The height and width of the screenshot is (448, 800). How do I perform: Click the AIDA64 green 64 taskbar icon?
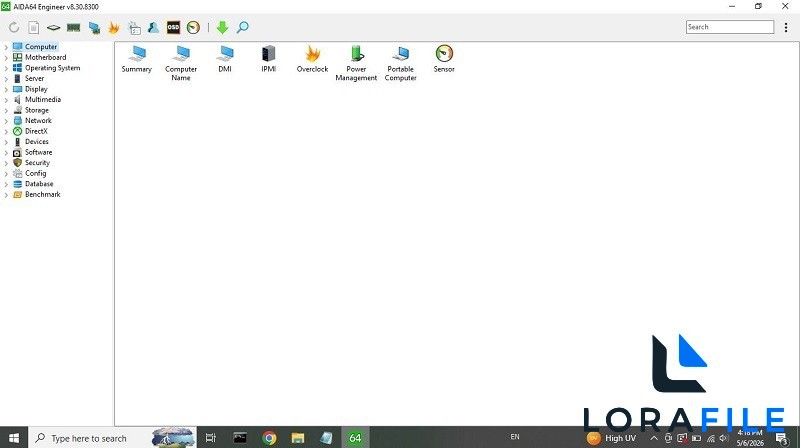pyautogui.click(x=355, y=438)
